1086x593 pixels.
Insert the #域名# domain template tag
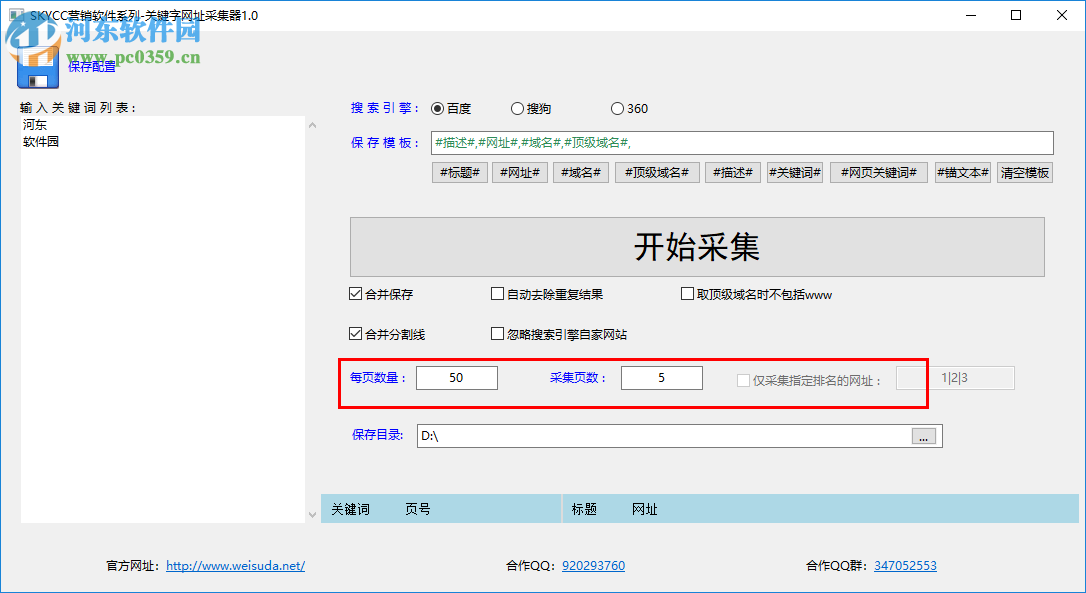(x=580, y=172)
